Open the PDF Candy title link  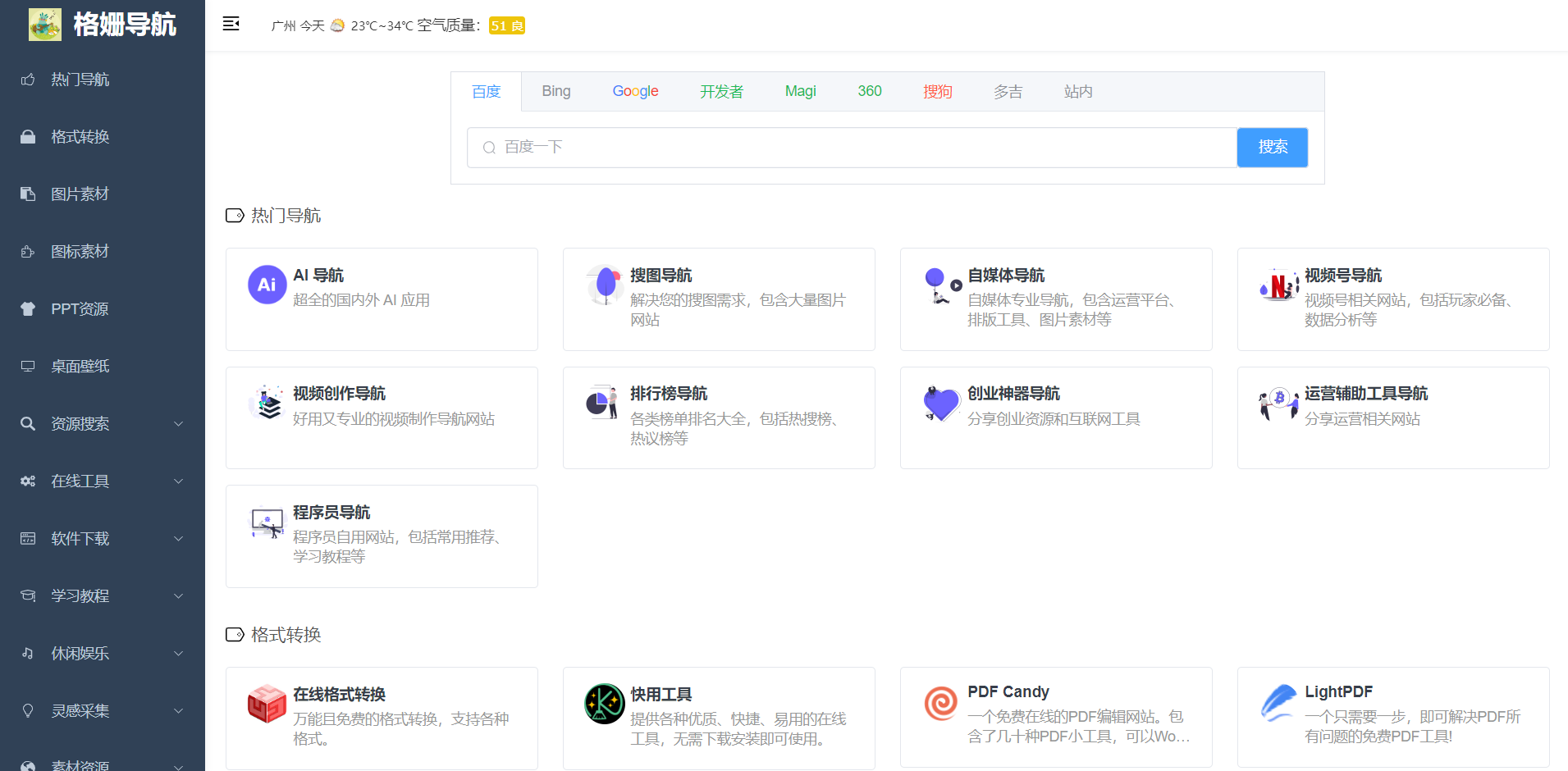tap(1008, 692)
